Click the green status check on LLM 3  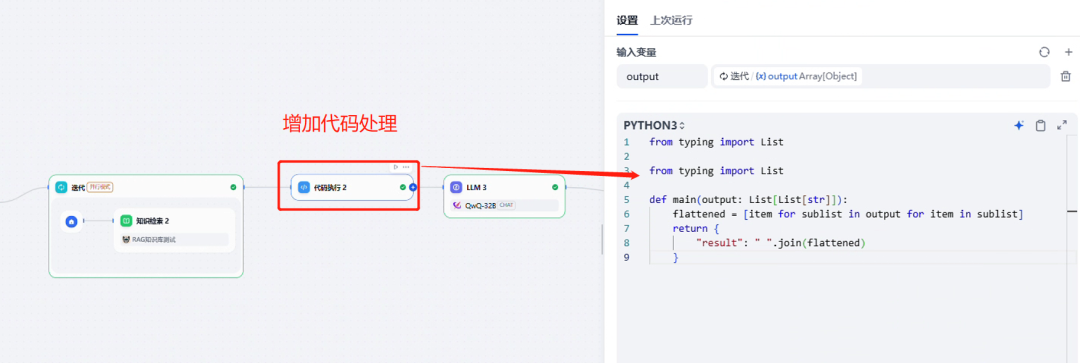[x=555, y=187]
